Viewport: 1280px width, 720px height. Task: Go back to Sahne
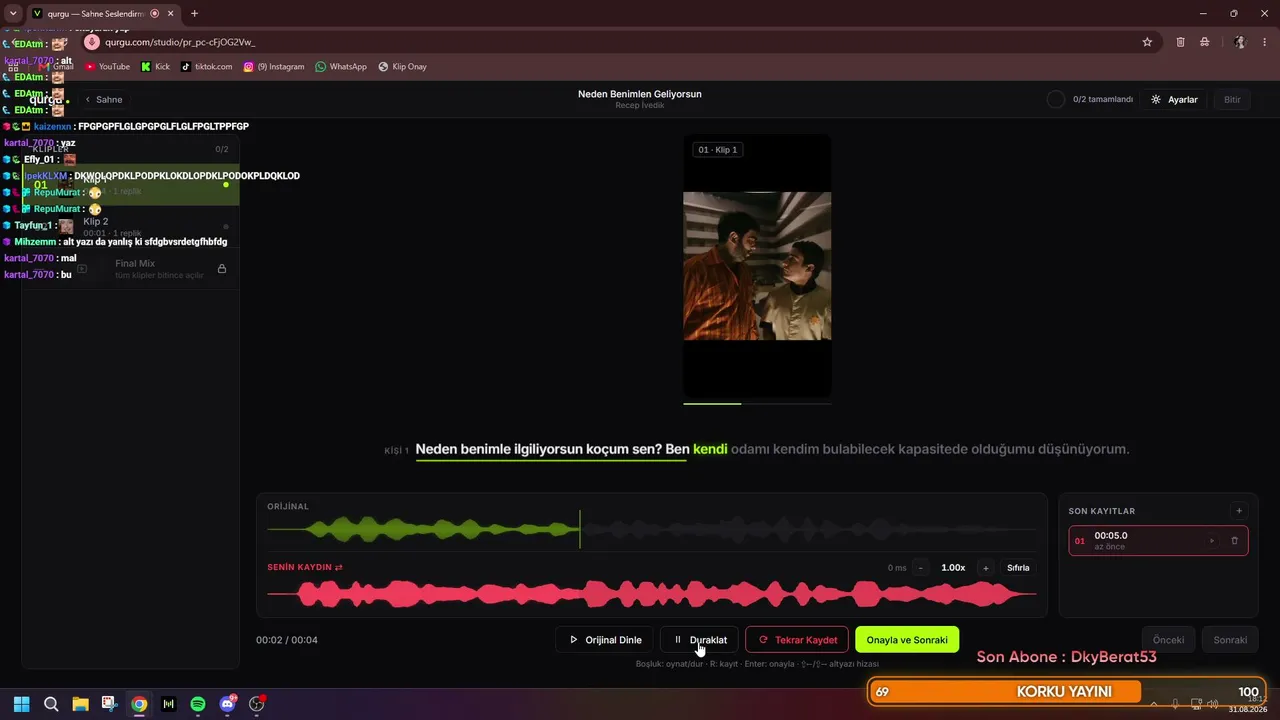tap(104, 100)
